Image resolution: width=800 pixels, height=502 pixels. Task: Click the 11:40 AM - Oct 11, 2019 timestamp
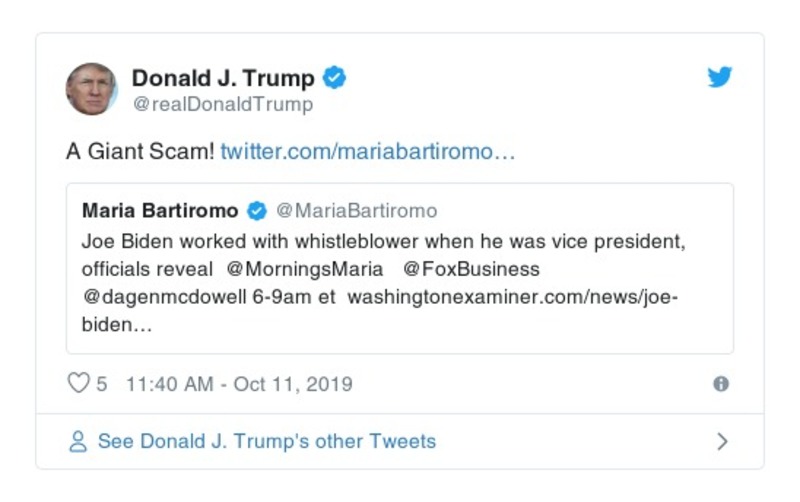[x=239, y=384]
